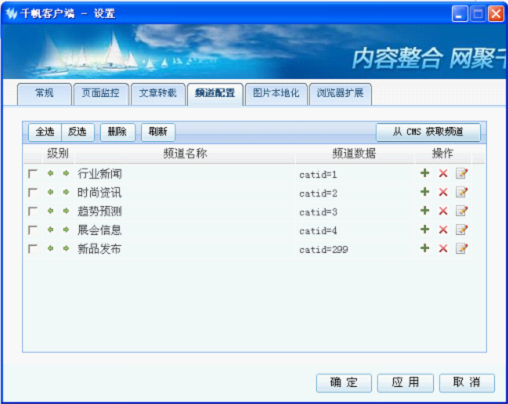Click the red delete X for 展会信息
The height and width of the screenshot is (404, 508).
tap(443, 229)
